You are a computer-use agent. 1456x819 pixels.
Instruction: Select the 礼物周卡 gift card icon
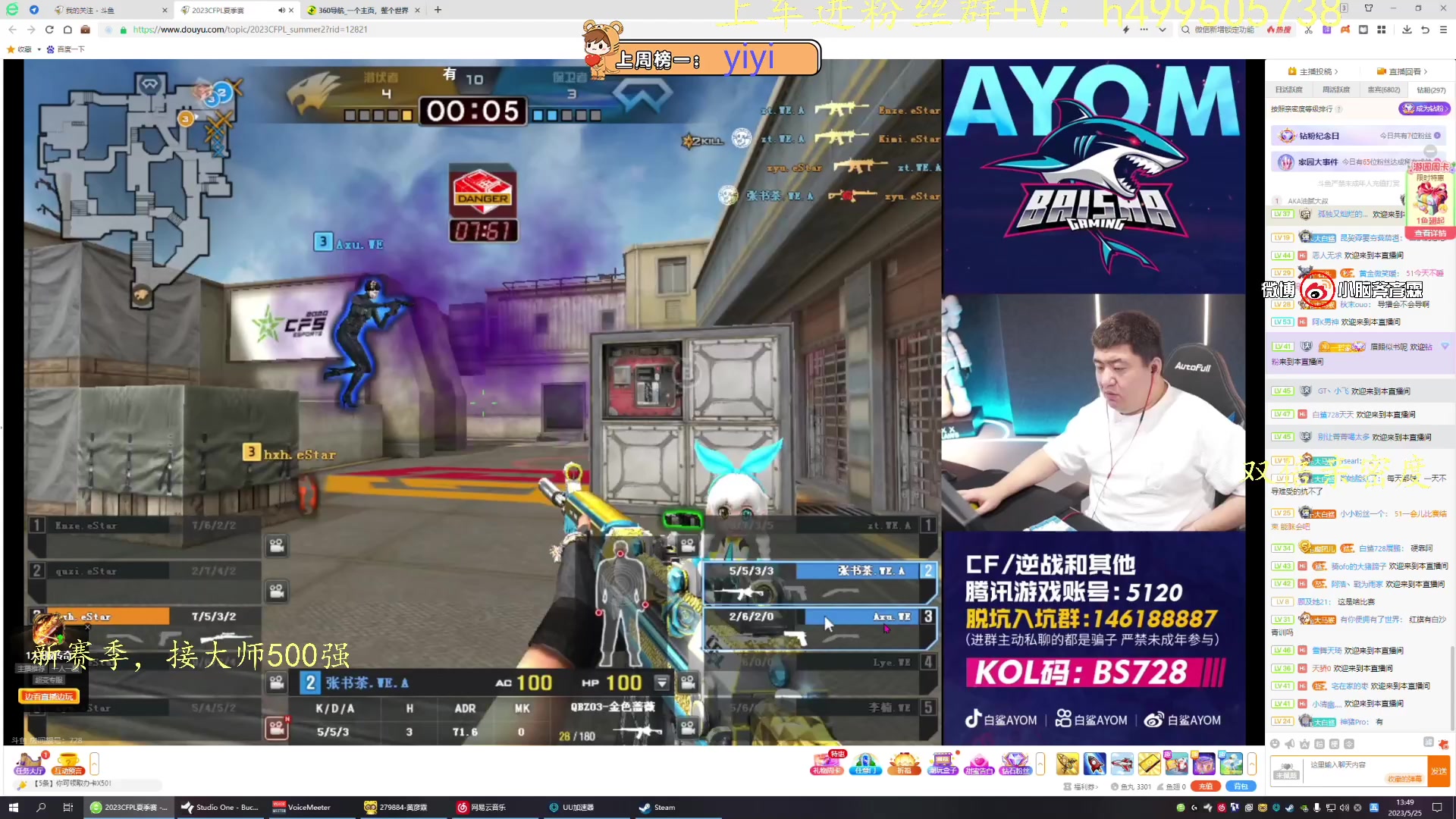click(827, 763)
